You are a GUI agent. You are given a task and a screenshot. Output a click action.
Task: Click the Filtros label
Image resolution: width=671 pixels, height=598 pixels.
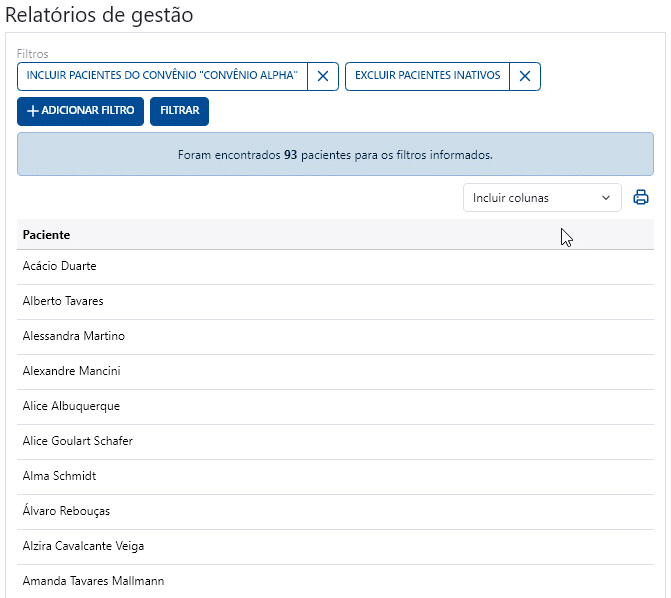[33, 54]
